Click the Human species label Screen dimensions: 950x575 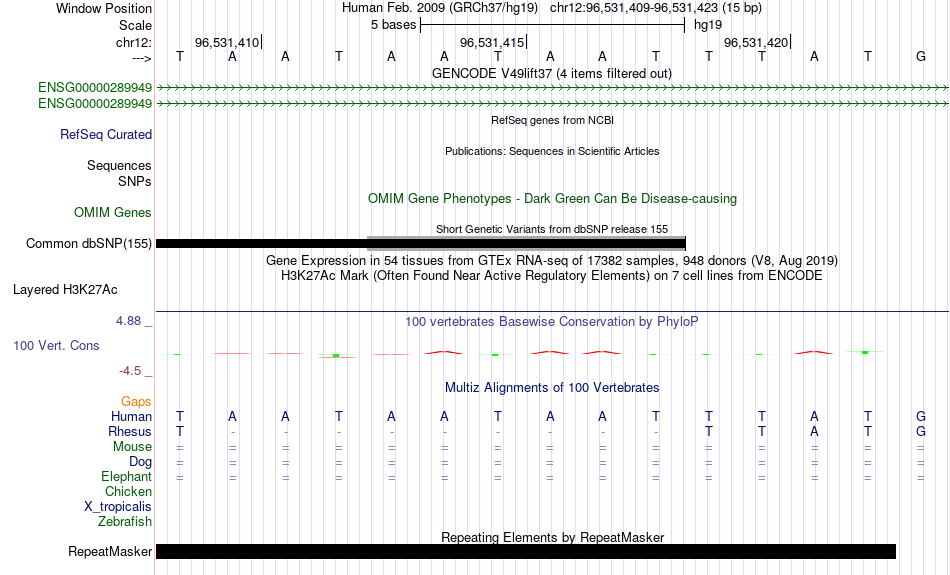coord(131,417)
